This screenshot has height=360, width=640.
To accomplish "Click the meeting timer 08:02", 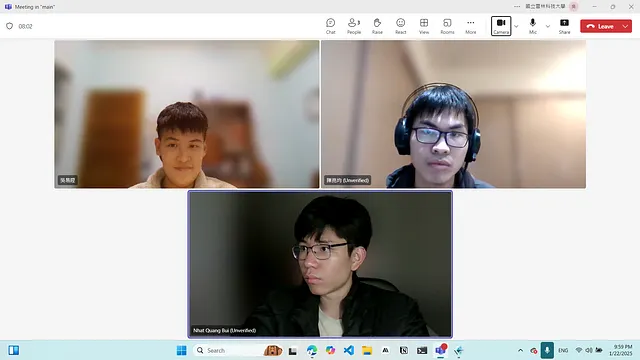I will click(25, 26).
